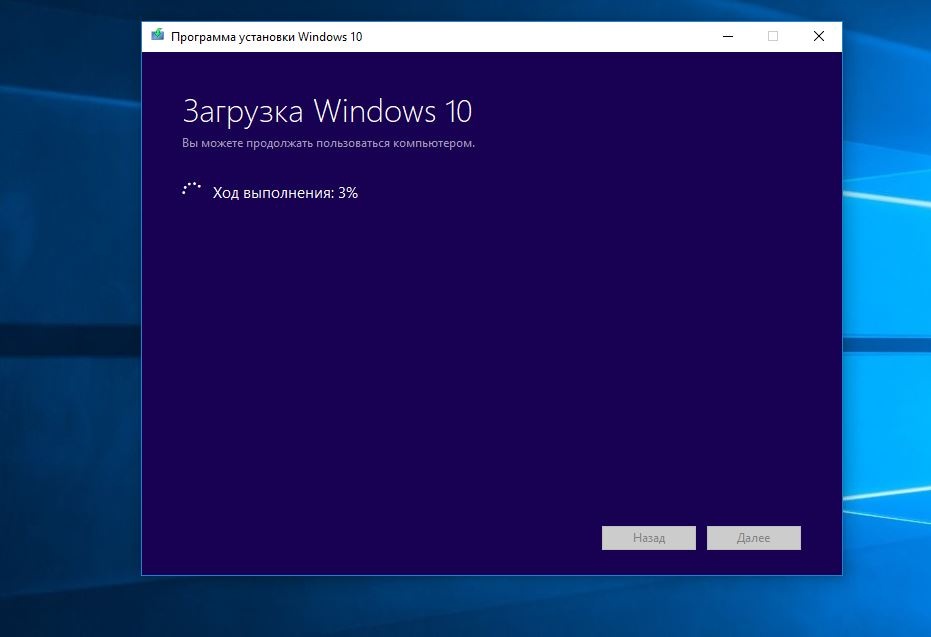Close the Программа установки Windows 10 window
Viewport: 931px width, 637px height.
[x=818, y=36]
